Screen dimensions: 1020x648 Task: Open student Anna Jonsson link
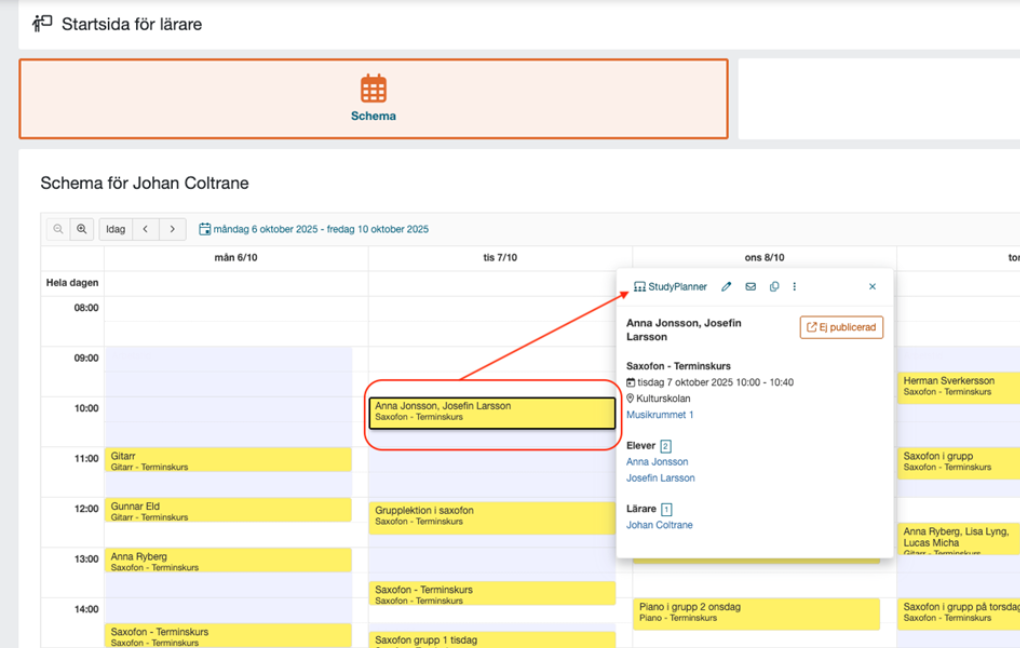tap(657, 461)
